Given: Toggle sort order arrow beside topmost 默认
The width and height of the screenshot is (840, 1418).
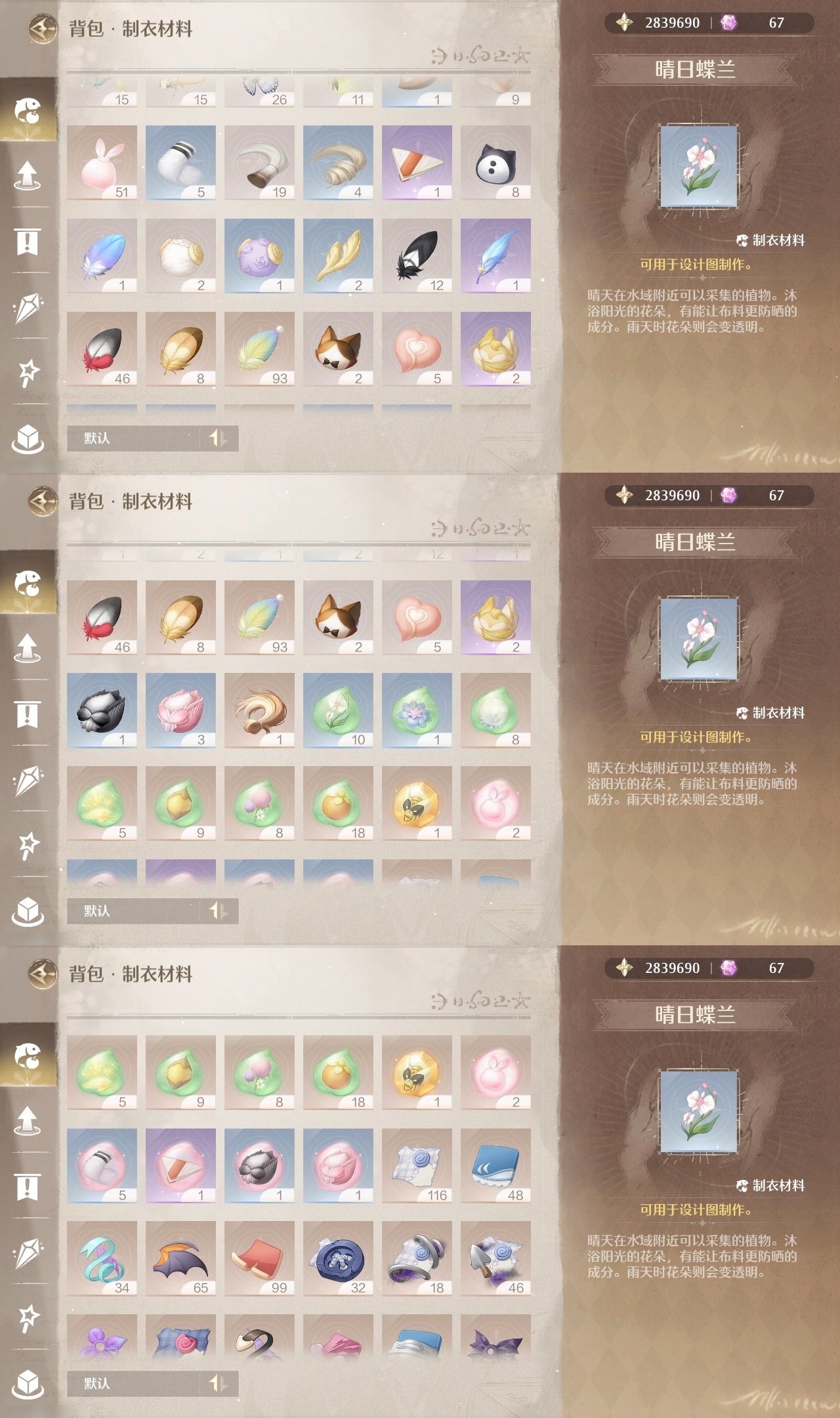Looking at the screenshot, I should coord(218,438).
